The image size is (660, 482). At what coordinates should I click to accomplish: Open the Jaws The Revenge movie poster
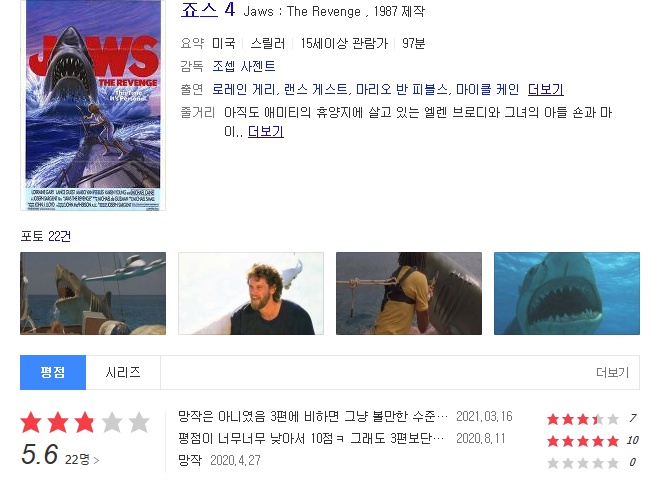[x=93, y=105]
